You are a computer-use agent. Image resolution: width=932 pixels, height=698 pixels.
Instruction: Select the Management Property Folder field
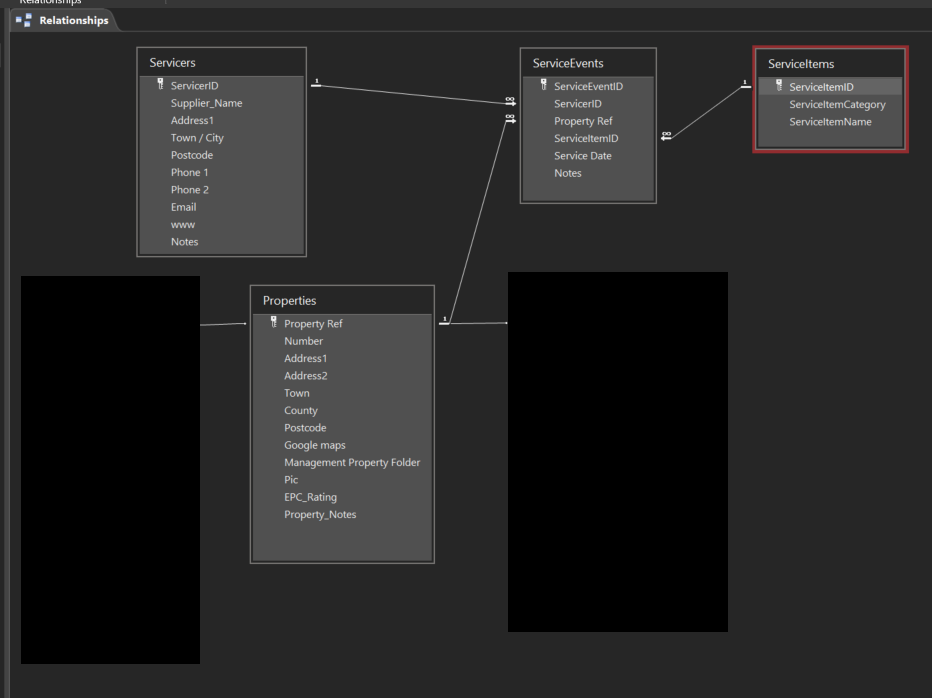point(352,462)
